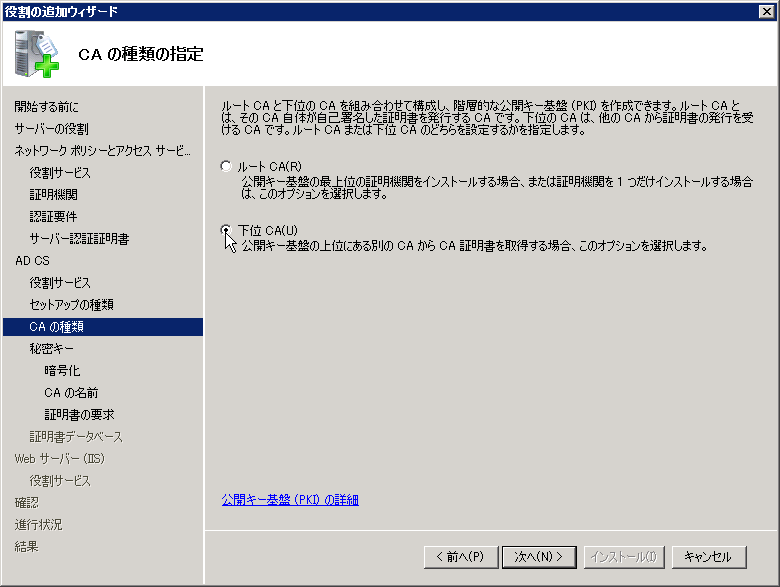Proceed with the 次へ(N) button

pos(539,557)
